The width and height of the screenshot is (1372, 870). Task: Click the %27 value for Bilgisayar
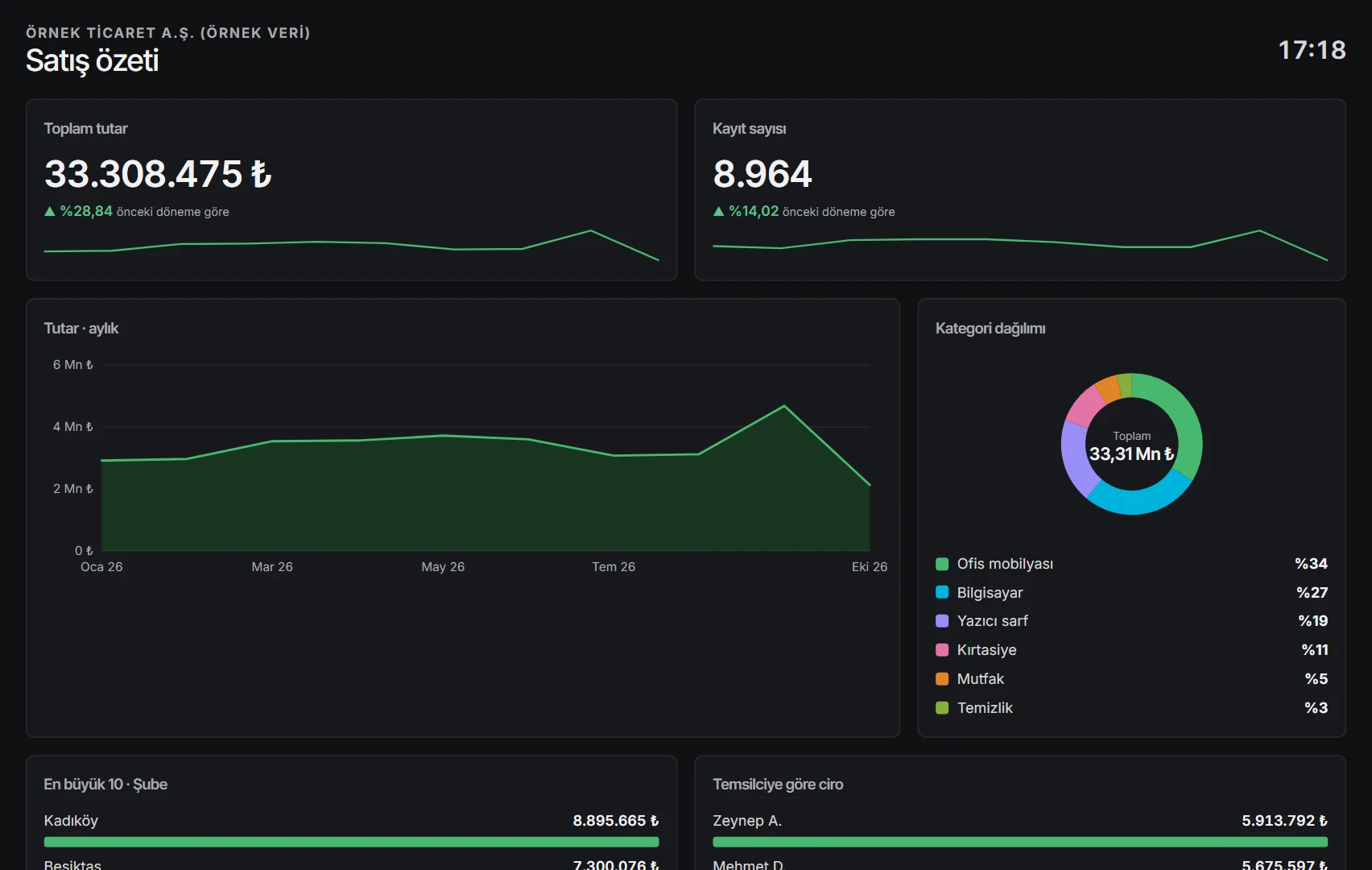point(1312,593)
